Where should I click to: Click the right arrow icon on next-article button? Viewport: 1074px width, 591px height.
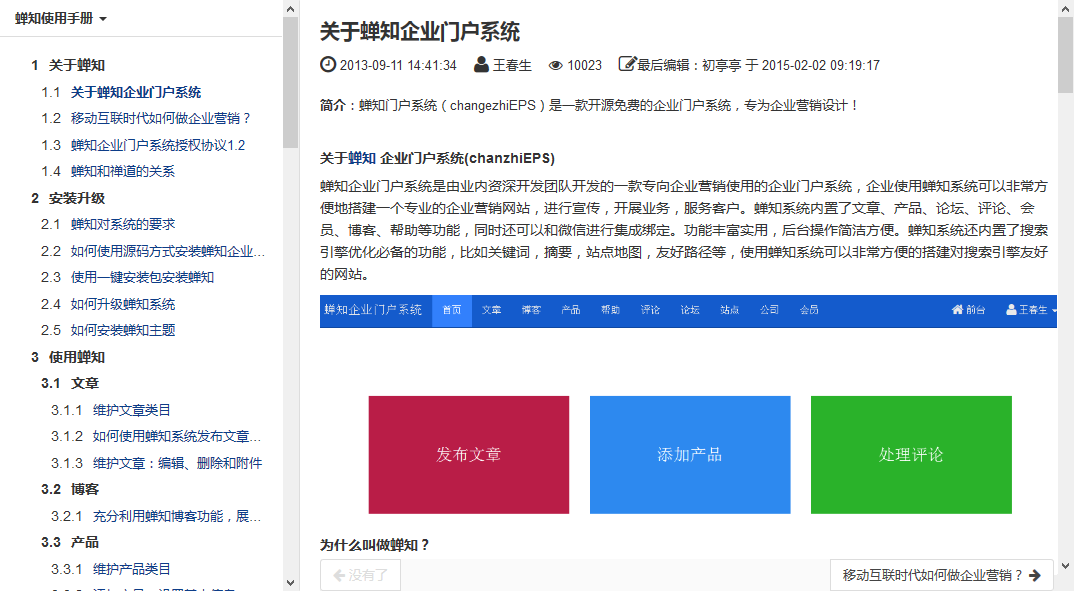(1035, 575)
